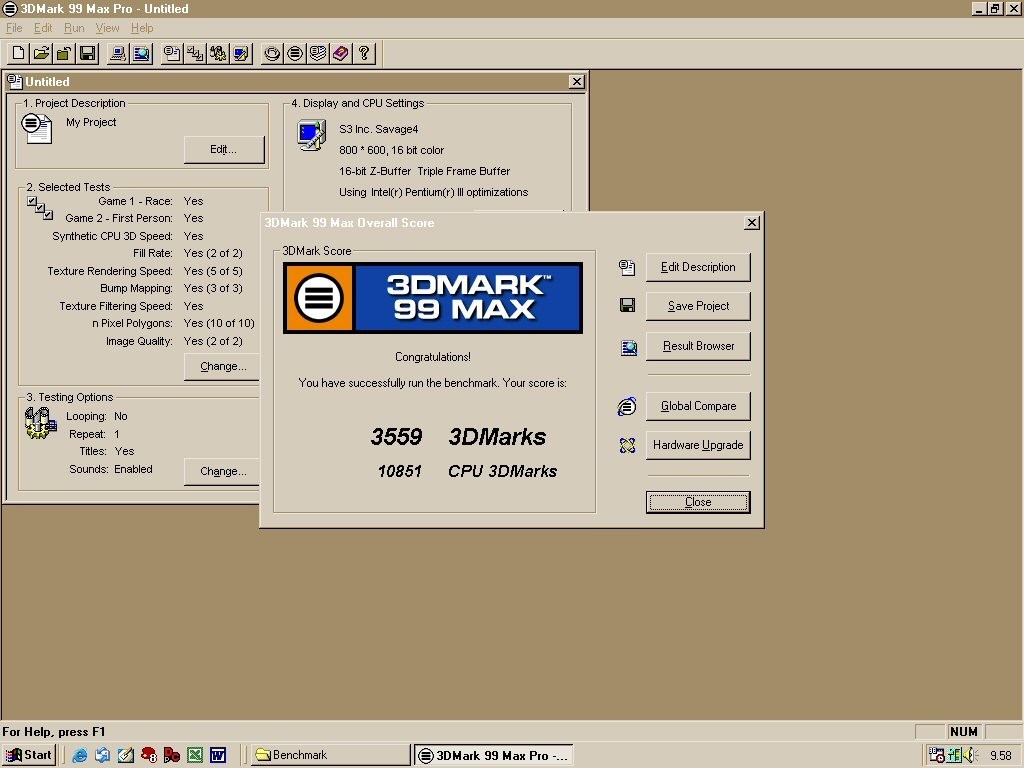Click the Display settings monitor toolbar icon

click(x=240, y=54)
